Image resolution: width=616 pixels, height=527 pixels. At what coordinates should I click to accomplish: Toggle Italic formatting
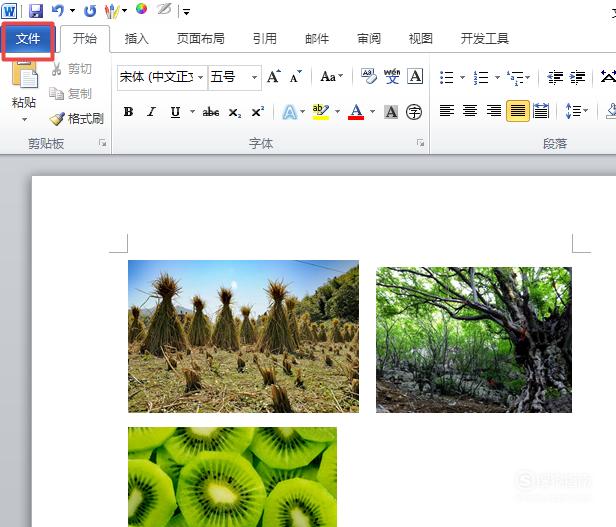pos(151,112)
